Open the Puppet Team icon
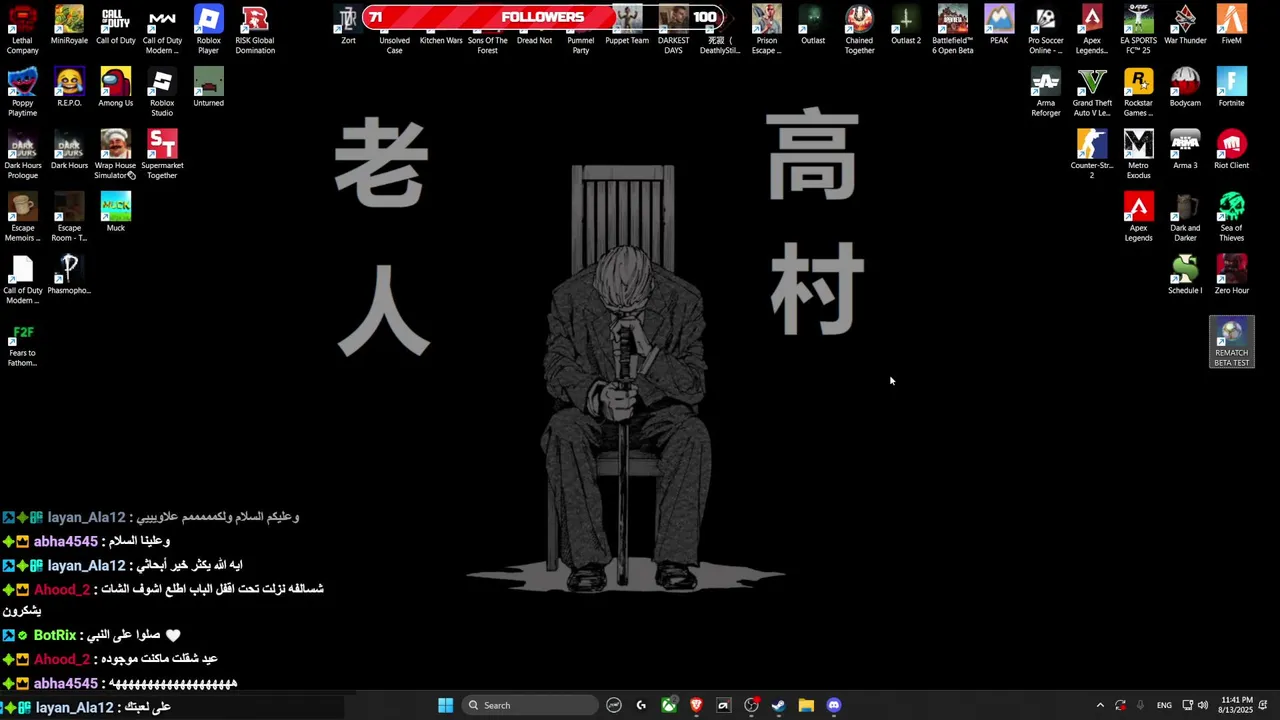The height and width of the screenshot is (720, 1280). point(627,26)
